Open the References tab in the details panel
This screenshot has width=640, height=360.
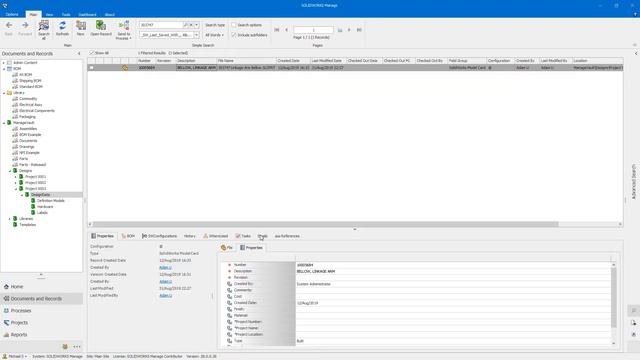287,236
